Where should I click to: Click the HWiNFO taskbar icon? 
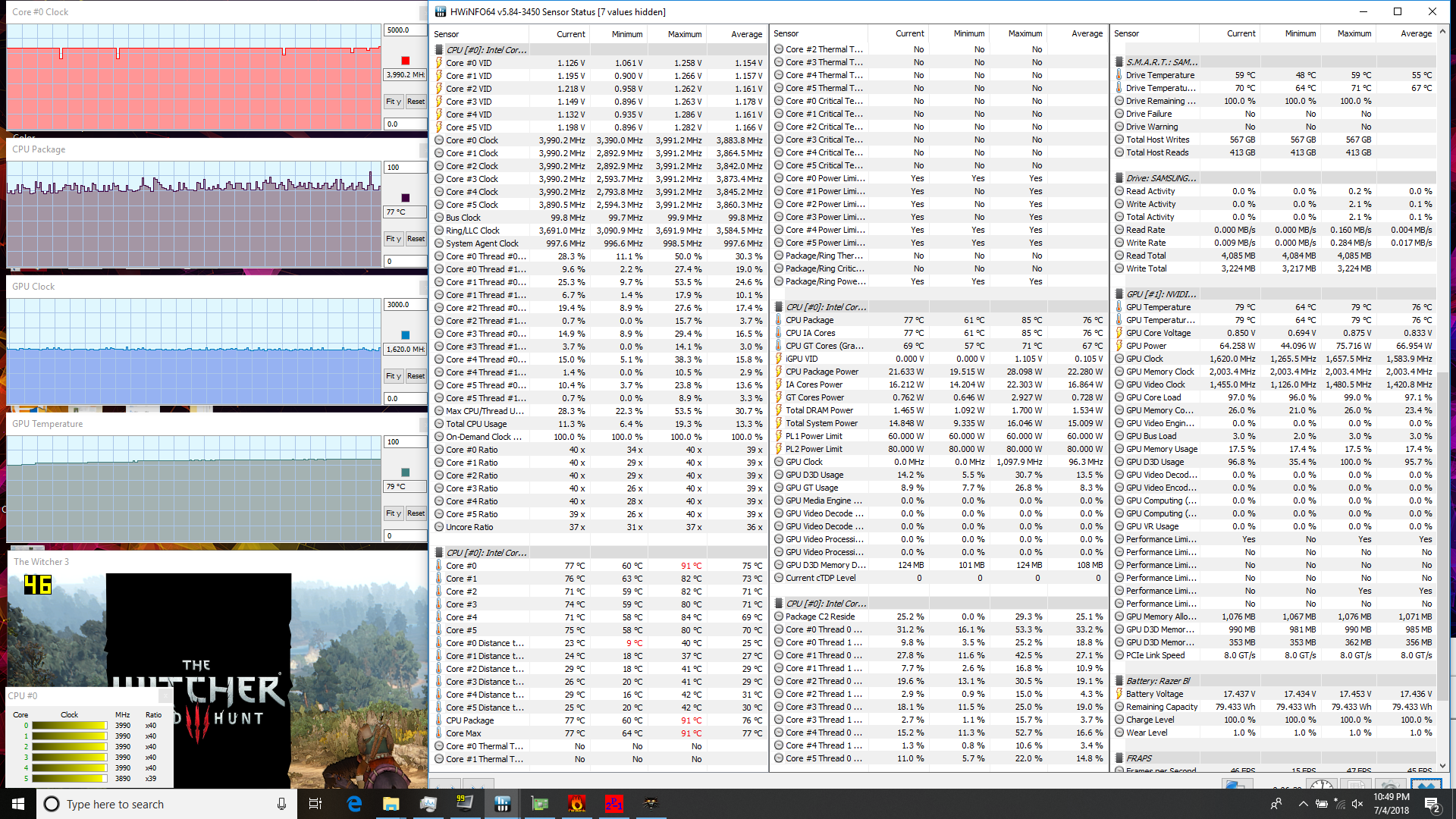502,804
